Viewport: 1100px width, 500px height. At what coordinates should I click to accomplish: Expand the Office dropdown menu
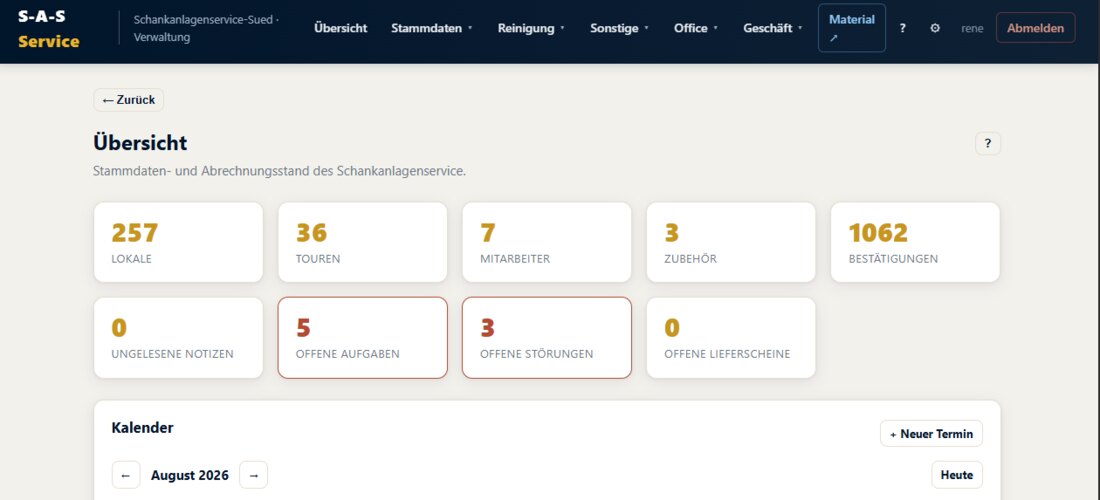696,28
